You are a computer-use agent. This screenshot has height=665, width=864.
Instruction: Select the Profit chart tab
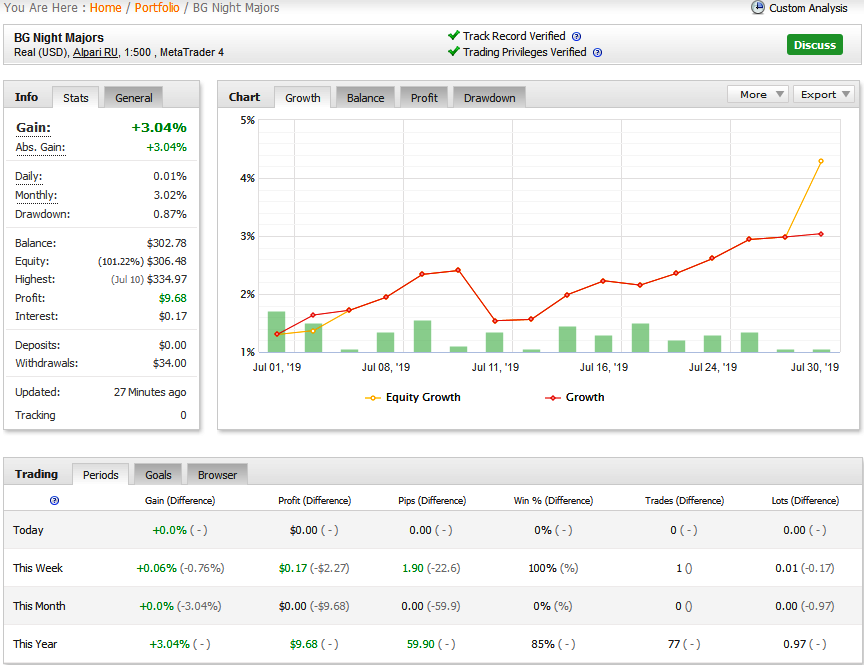click(424, 98)
